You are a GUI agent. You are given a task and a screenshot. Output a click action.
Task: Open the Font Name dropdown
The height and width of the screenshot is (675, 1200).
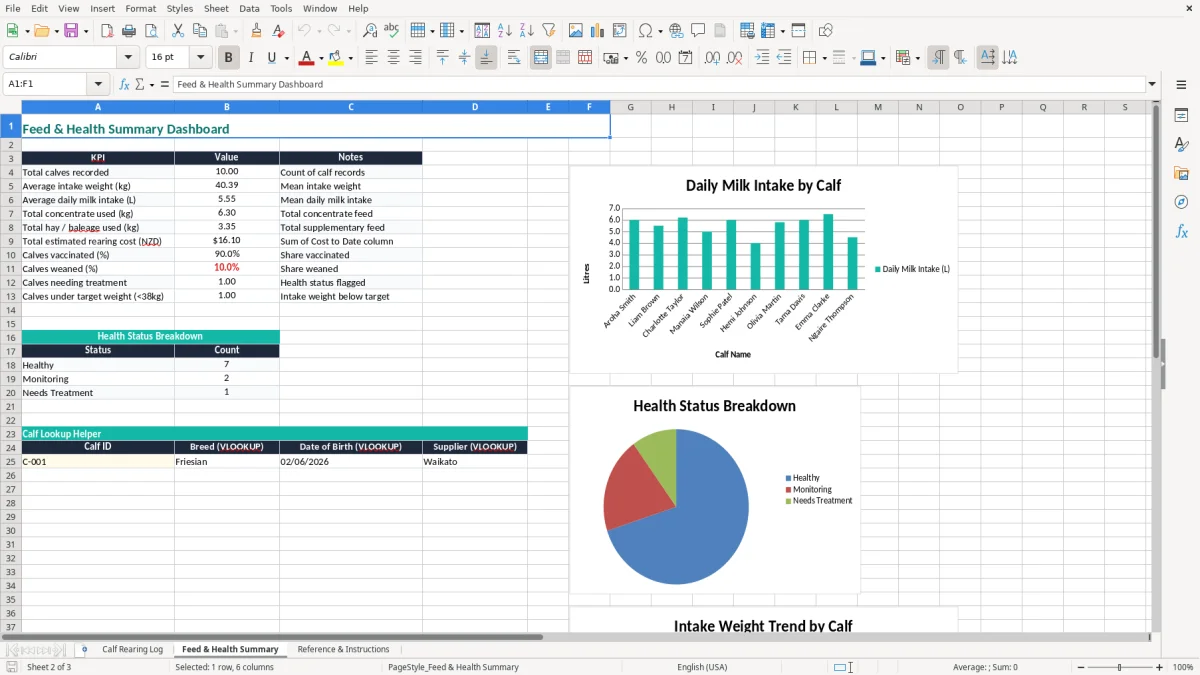click(128, 58)
